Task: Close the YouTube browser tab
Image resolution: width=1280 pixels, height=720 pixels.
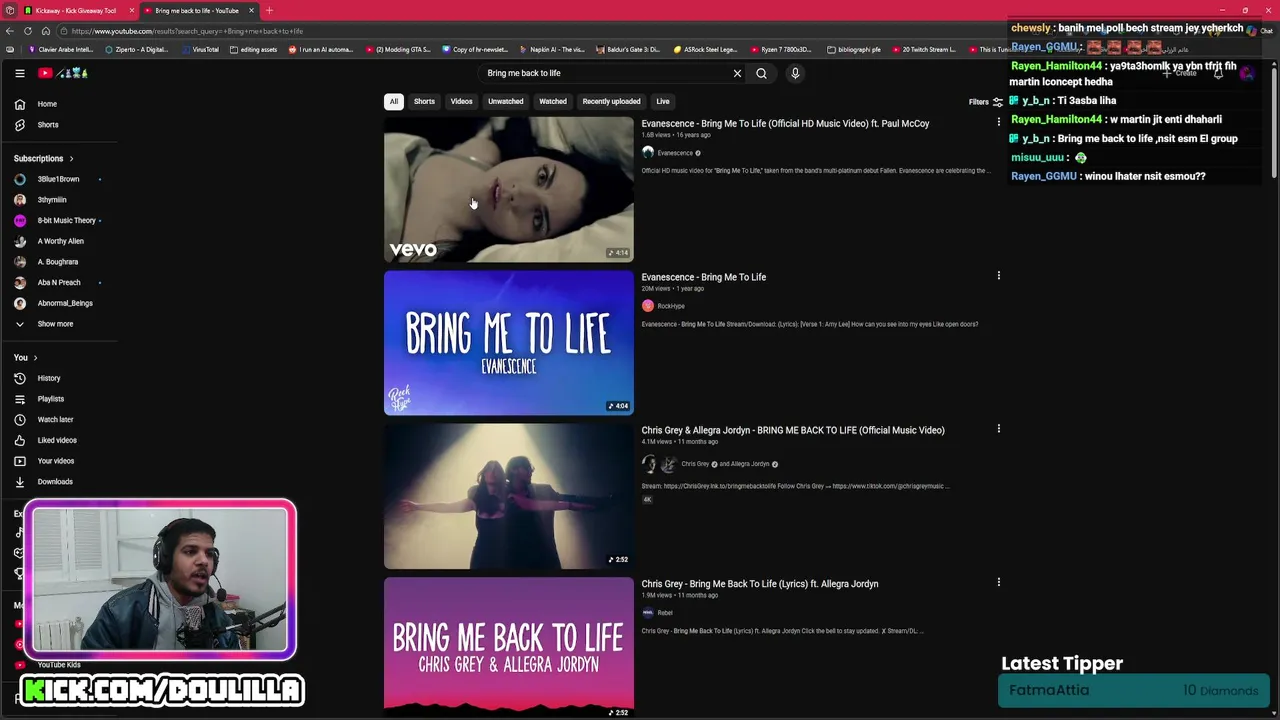Action: [252, 10]
